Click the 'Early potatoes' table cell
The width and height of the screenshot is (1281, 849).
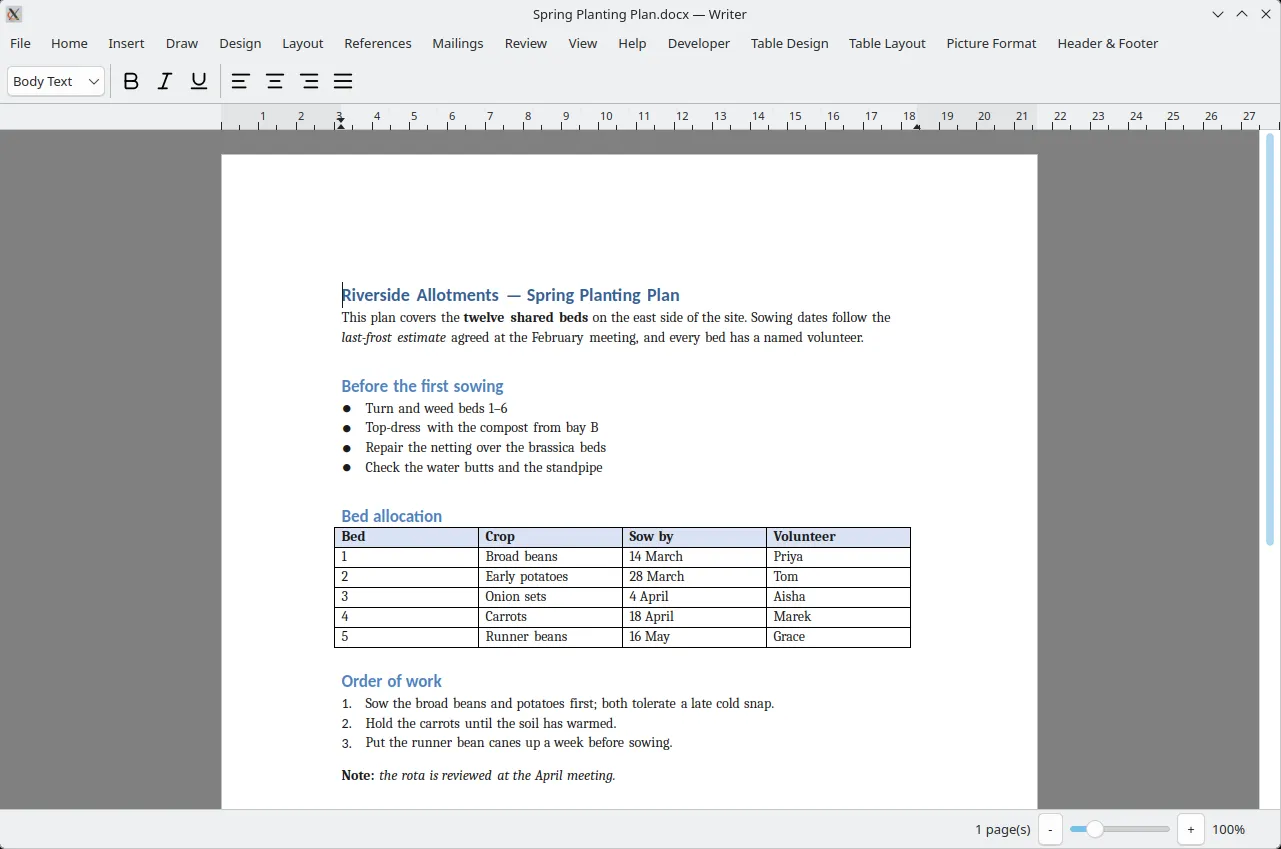point(550,577)
